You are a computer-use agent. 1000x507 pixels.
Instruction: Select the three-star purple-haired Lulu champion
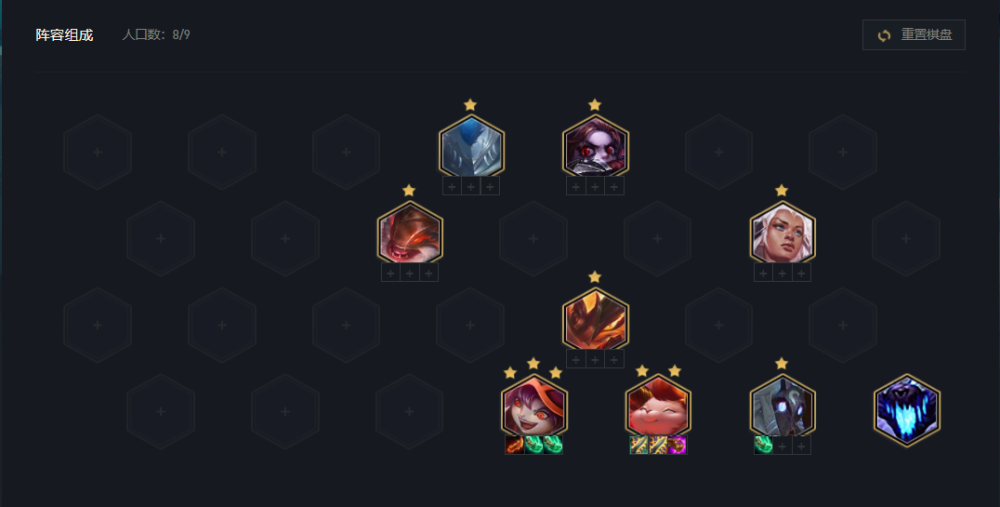point(534,406)
